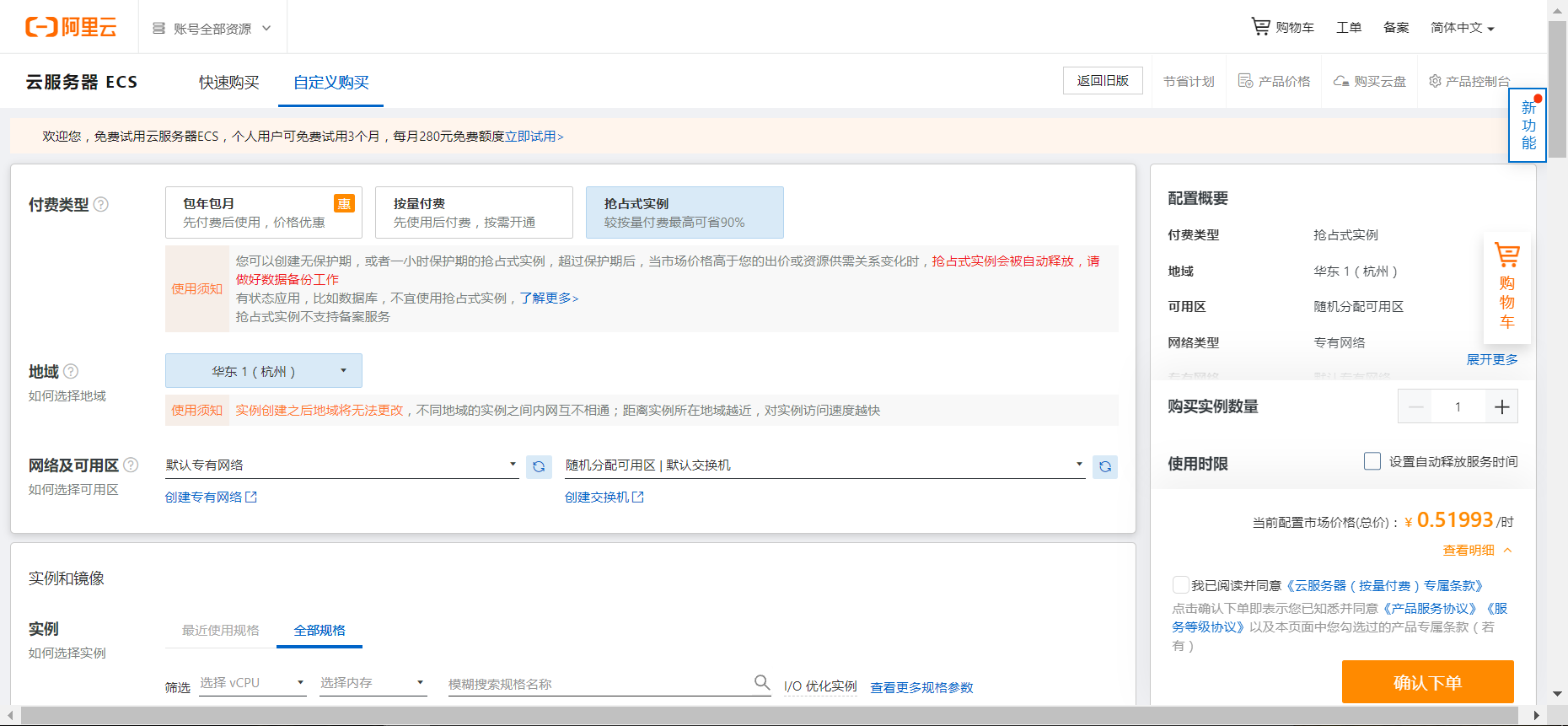
Task: Increase the instance quantity with the plus button
Action: point(1501,407)
